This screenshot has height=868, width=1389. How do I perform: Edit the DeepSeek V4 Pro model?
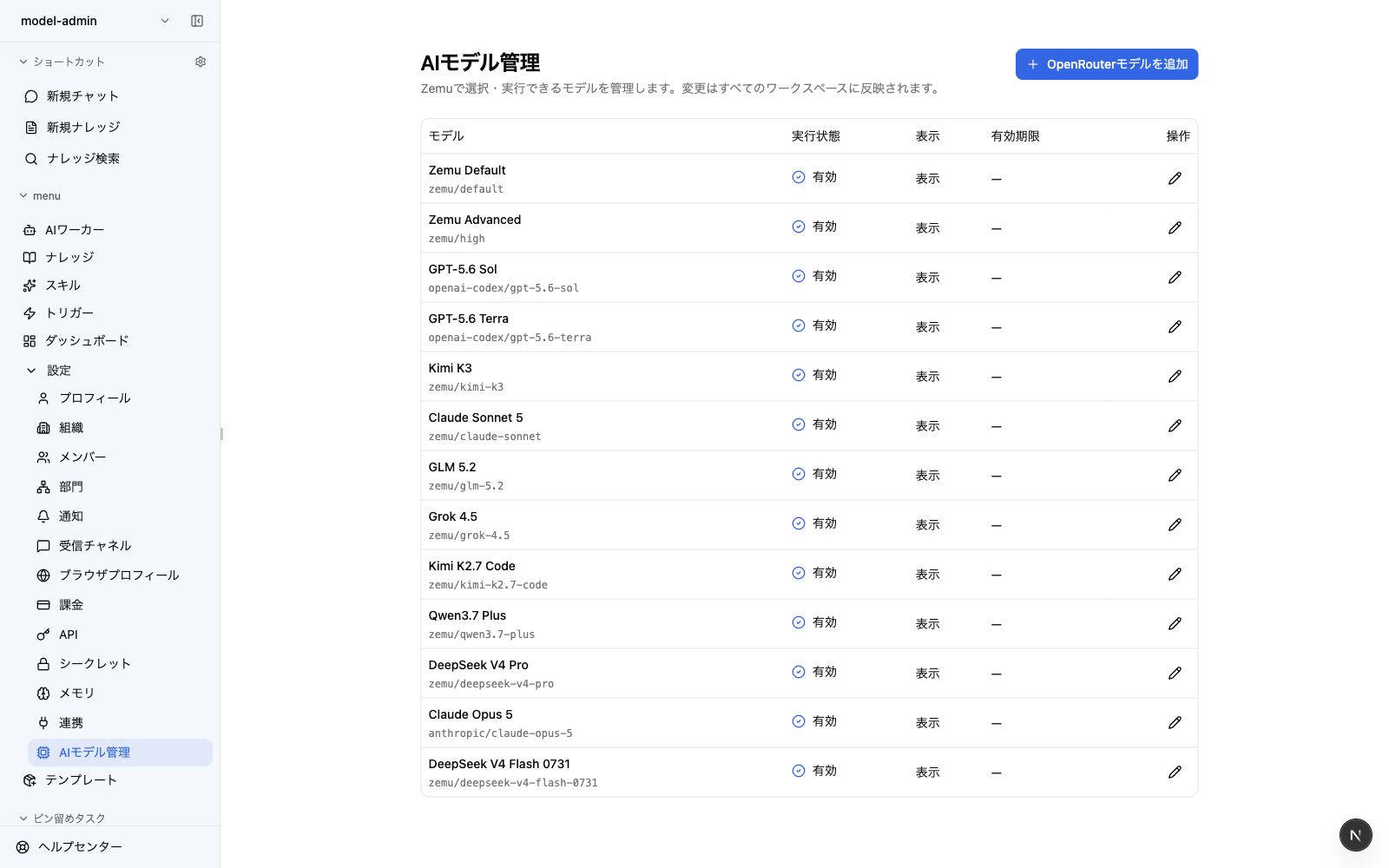(x=1175, y=673)
